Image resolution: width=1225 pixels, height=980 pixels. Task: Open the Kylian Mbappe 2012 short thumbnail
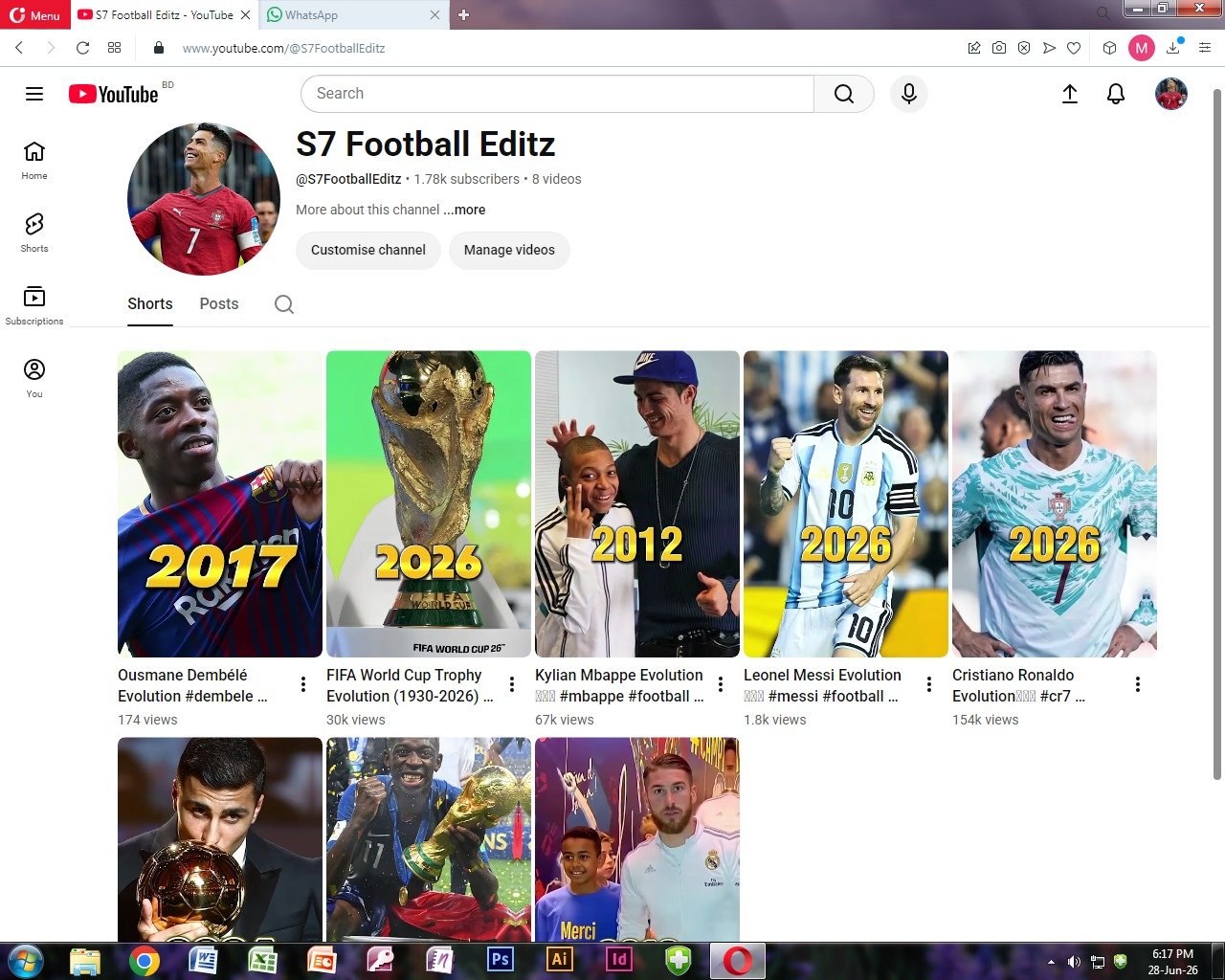pos(637,503)
